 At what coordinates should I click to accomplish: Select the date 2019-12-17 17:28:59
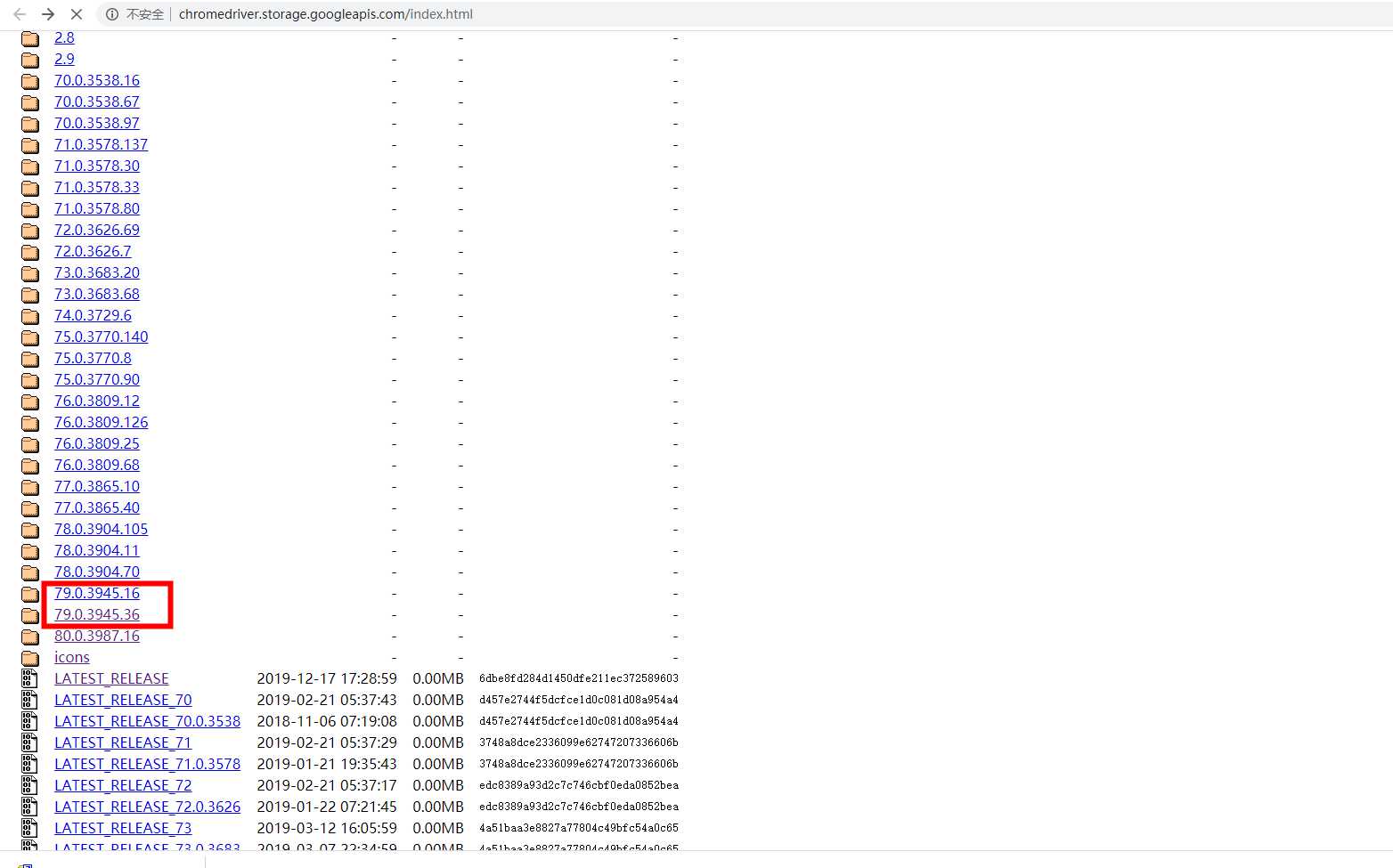click(x=327, y=678)
